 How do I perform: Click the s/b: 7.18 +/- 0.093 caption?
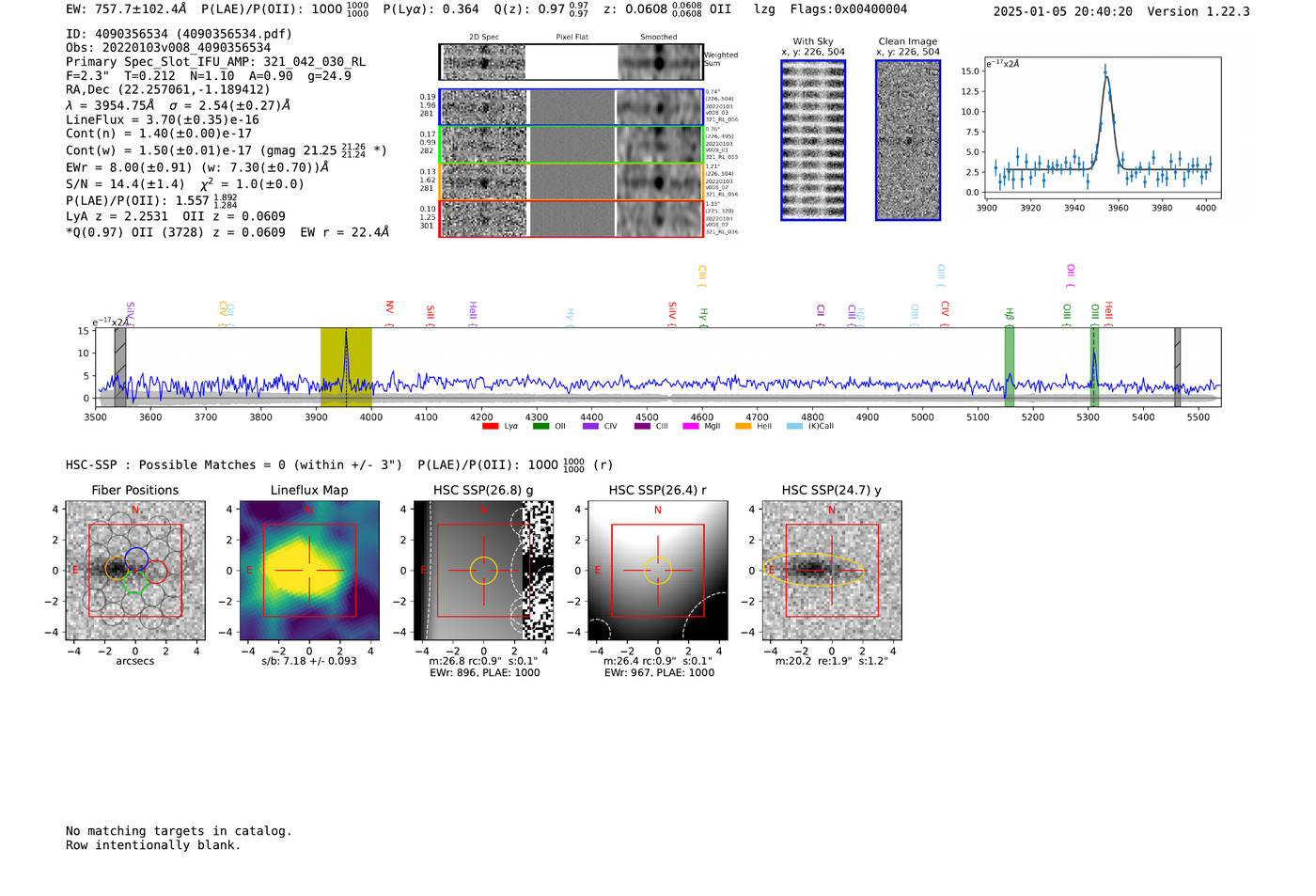tap(309, 661)
